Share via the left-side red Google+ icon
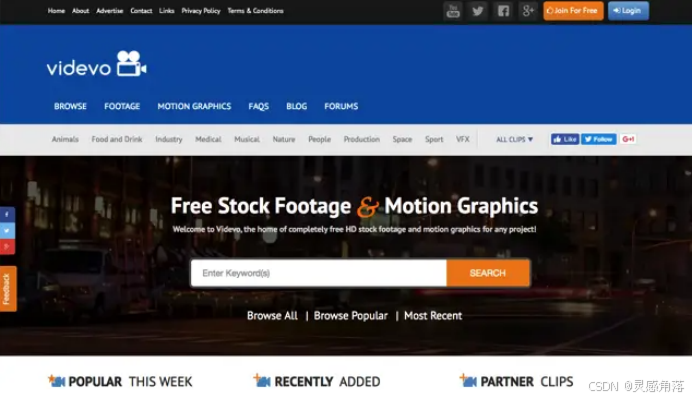The height and width of the screenshot is (400, 692). [x=7, y=246]
